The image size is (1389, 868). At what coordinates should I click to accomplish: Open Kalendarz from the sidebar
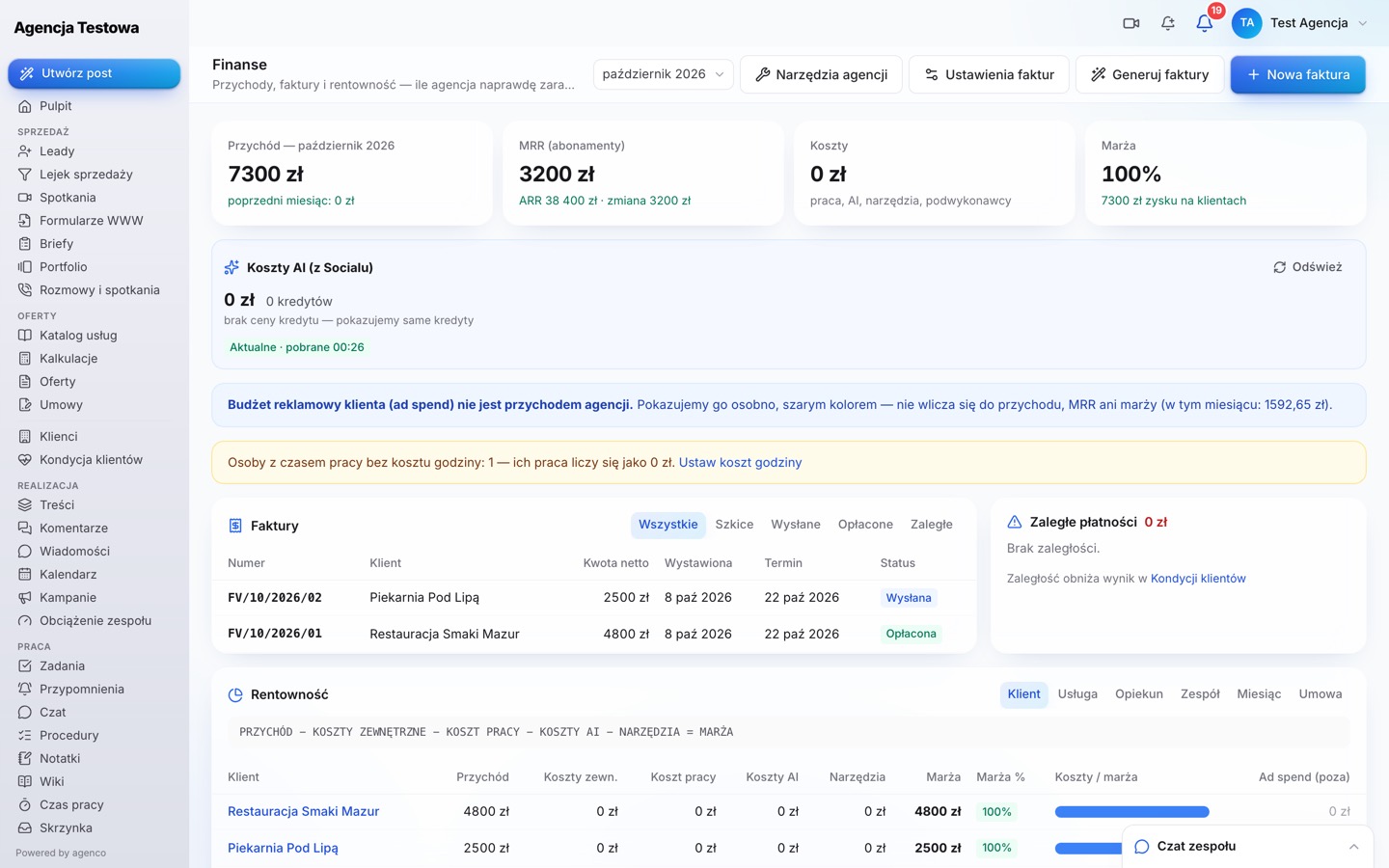point(95,575)
